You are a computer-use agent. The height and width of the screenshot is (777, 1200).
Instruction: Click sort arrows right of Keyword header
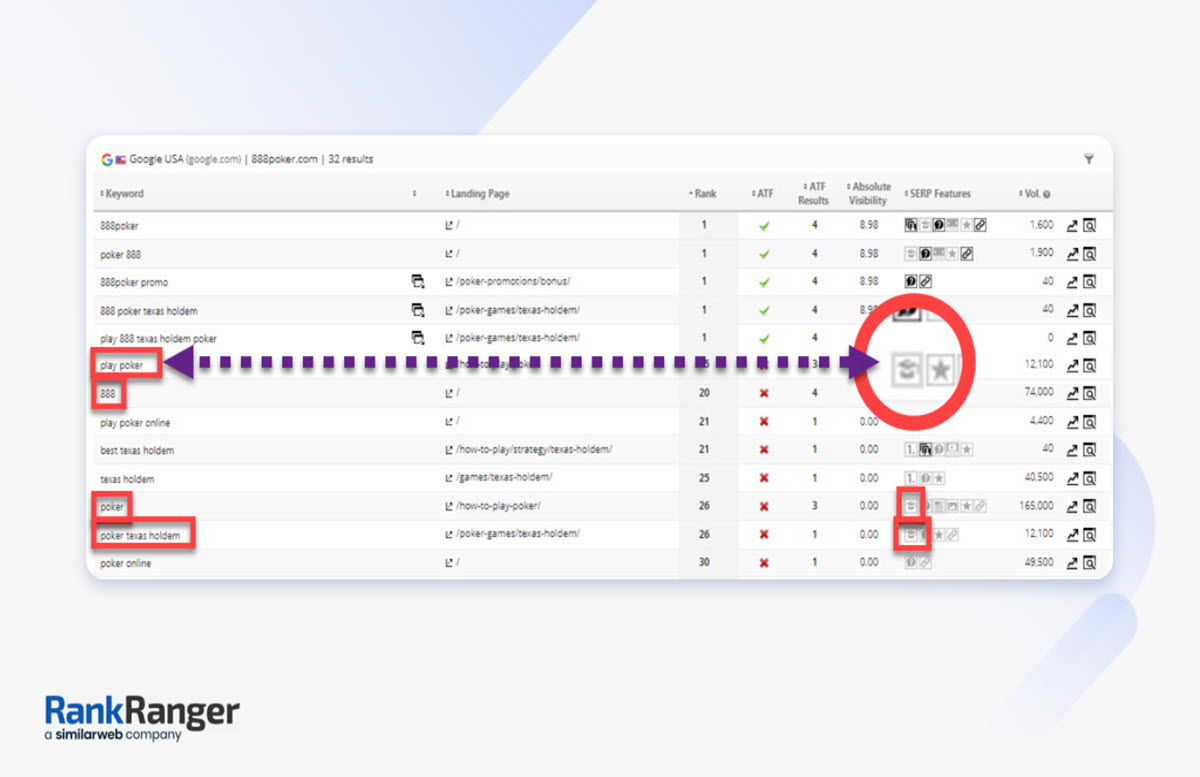[x=414, y=194]
